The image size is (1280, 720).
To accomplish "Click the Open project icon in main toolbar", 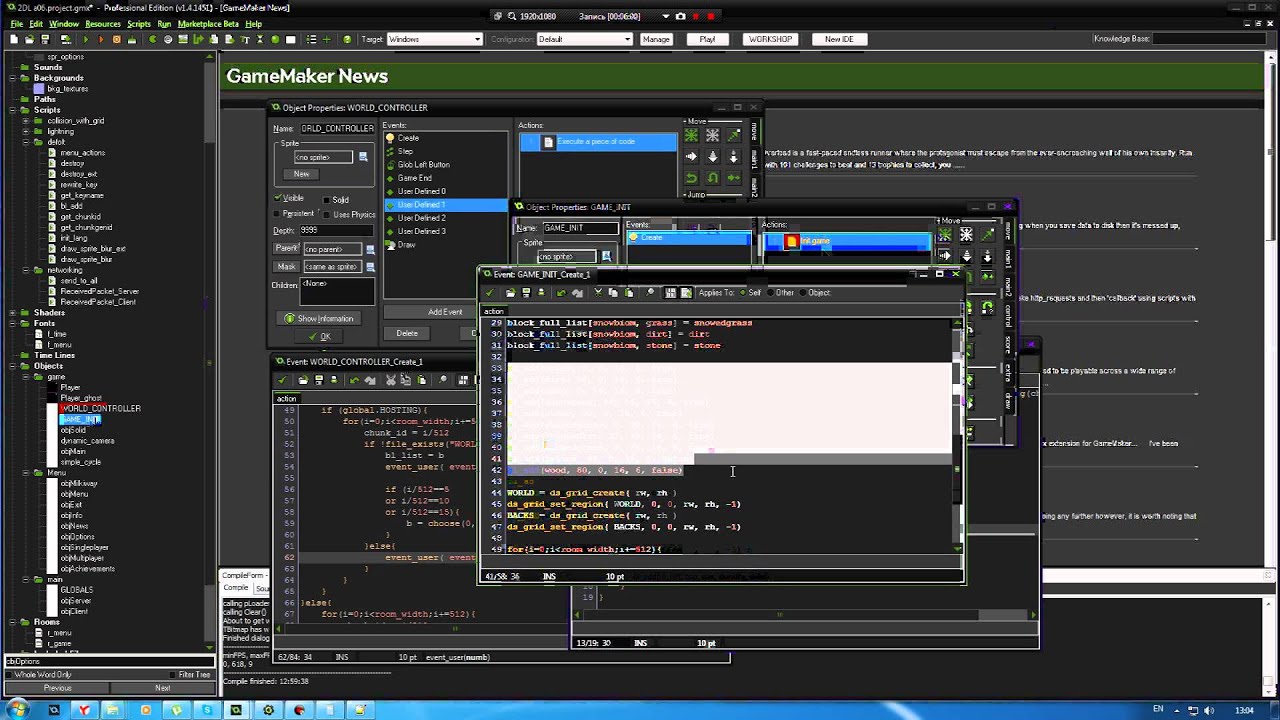I will pyautogui.click(x=29, y=39).
